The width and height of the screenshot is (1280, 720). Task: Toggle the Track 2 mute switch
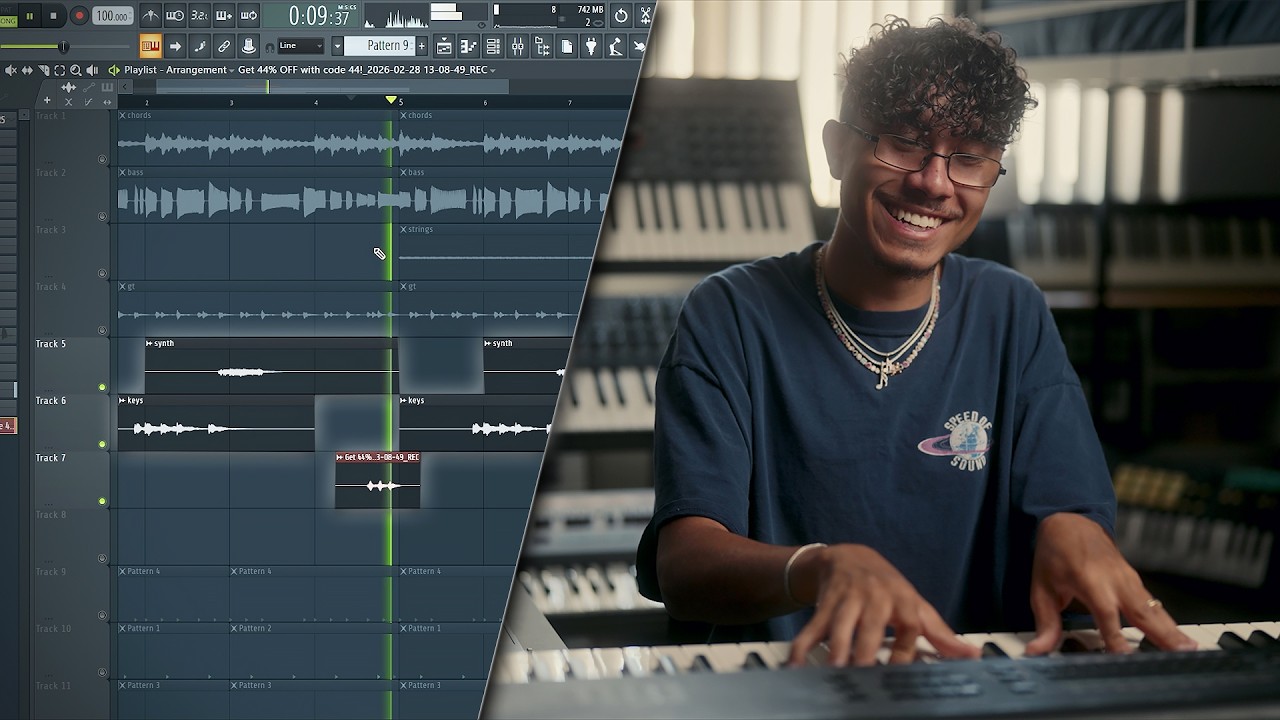[102, 216]
